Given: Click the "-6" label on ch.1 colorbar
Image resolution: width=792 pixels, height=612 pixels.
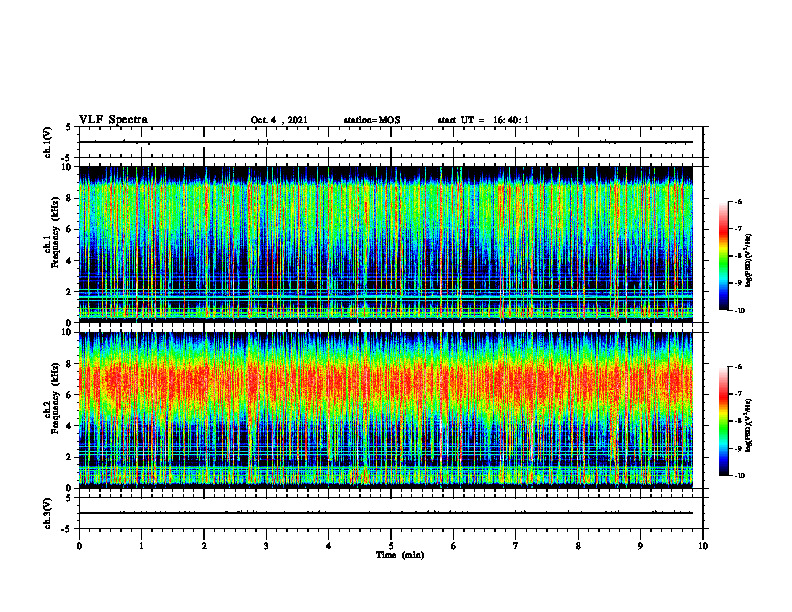Looking at the screenshot, I should pyautogui.click(x=738, y=201).
